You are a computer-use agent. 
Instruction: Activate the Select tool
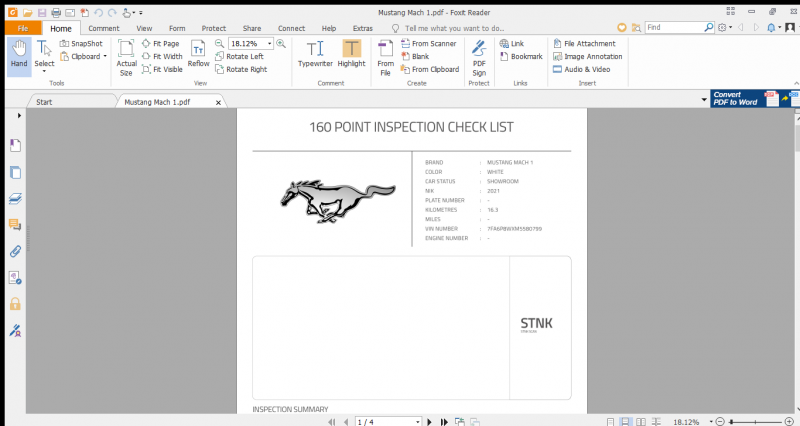coord(44,55)
